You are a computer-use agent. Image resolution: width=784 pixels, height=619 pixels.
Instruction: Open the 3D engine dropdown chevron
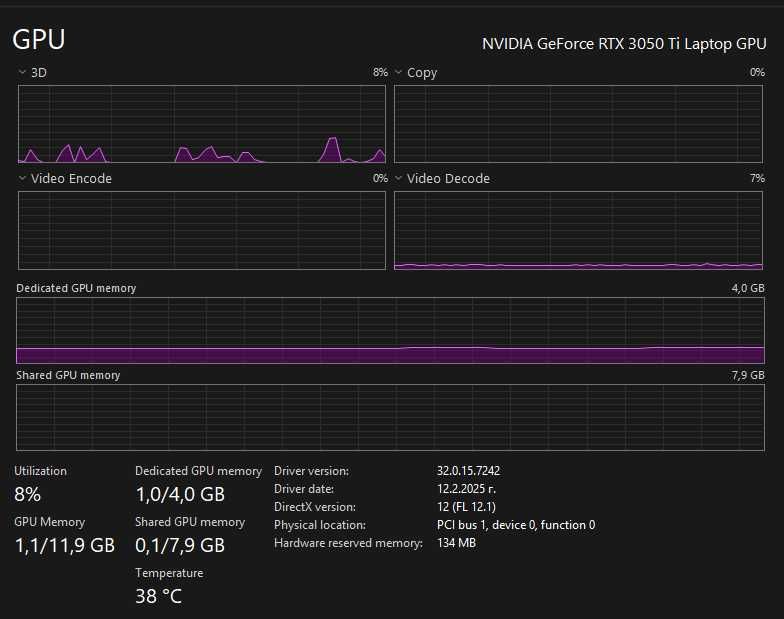tap(22, 72)
